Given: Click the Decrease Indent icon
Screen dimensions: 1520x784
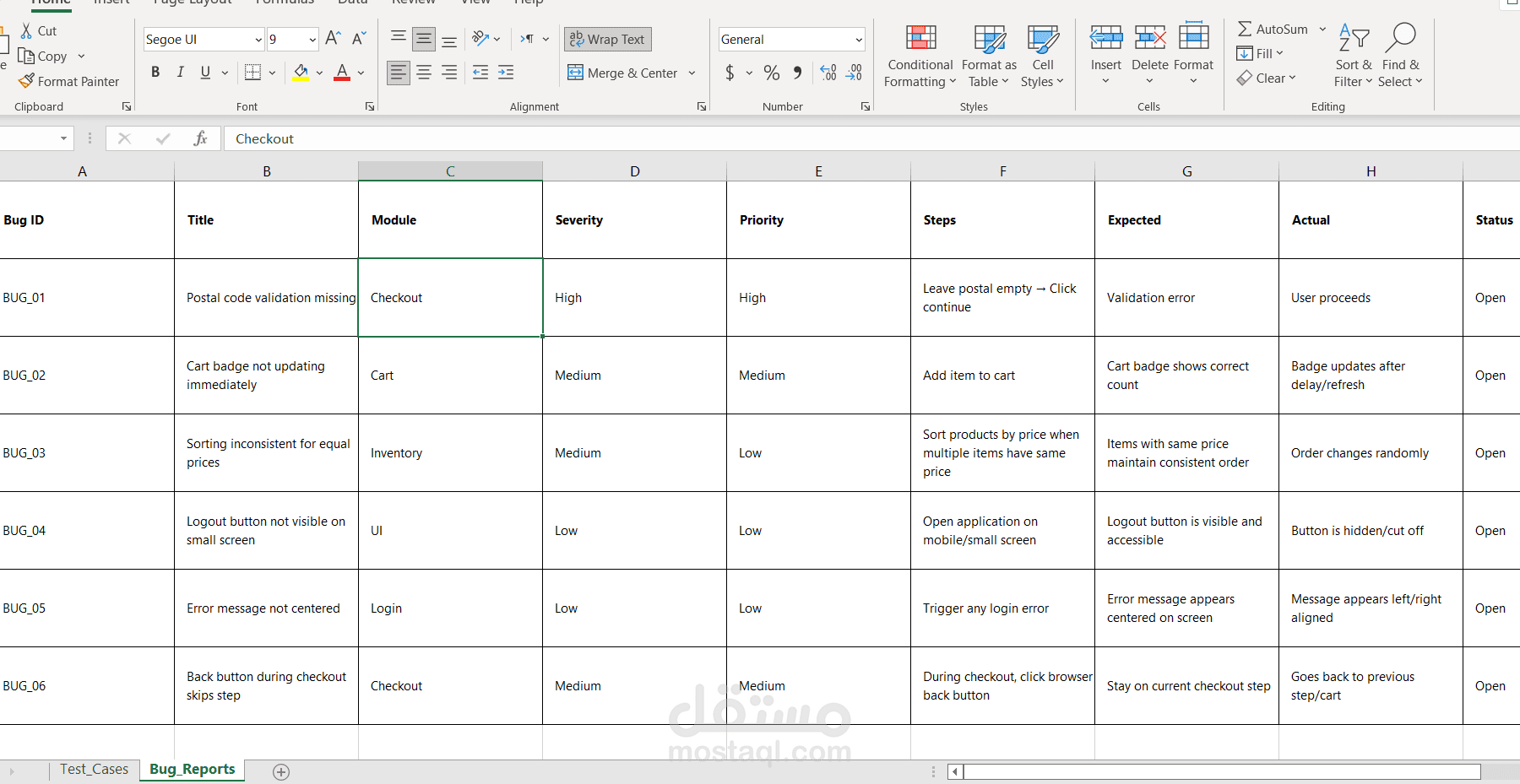Looking at the screenshot, I should [480, 73].
